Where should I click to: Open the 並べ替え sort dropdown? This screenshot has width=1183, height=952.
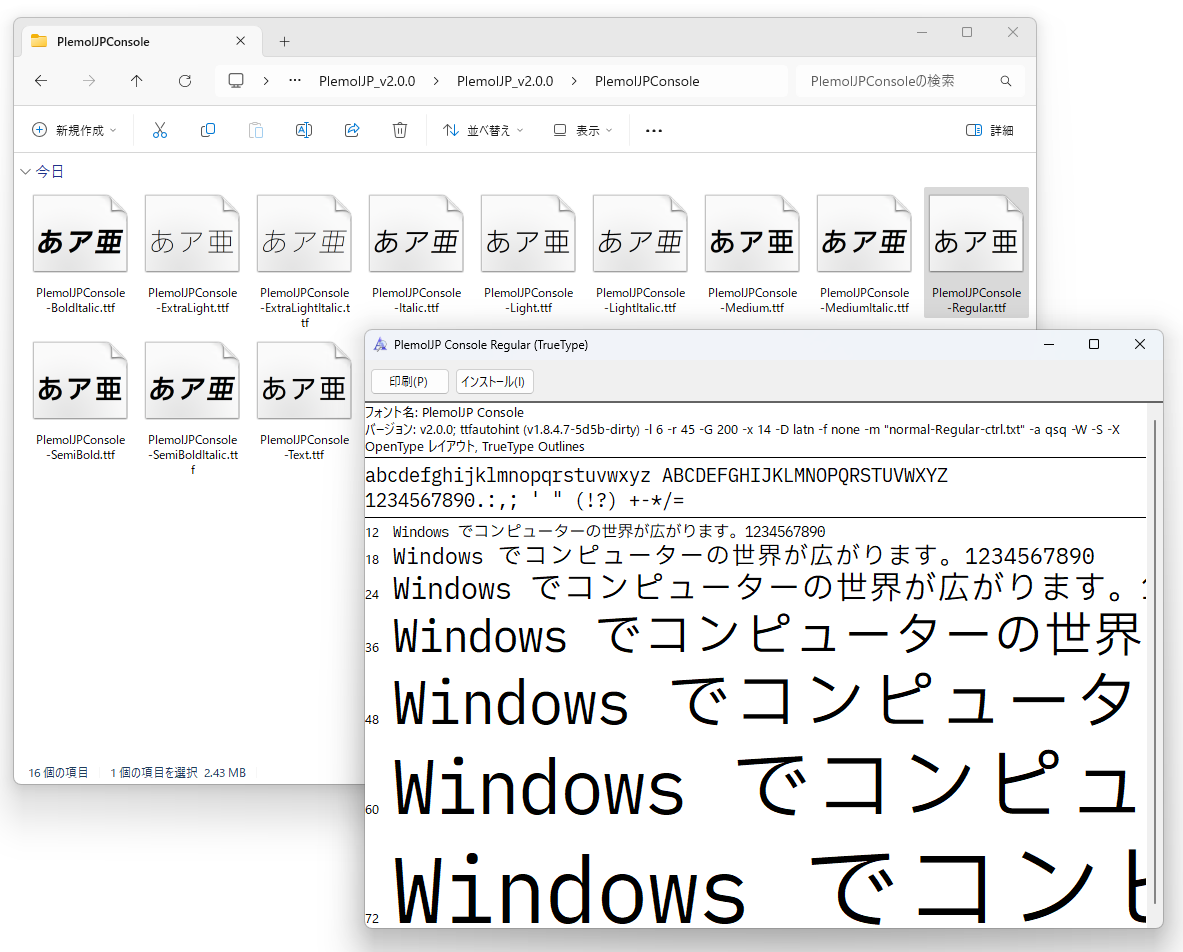pos(483,129)
